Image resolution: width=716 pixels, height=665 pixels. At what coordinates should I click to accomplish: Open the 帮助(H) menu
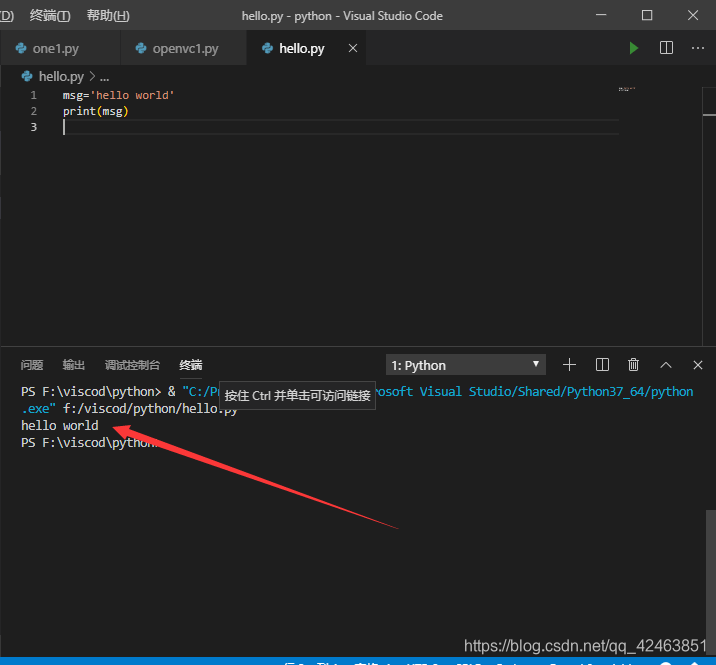tap(108, 16)
